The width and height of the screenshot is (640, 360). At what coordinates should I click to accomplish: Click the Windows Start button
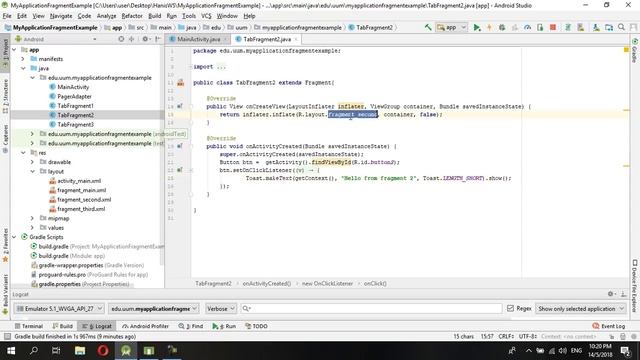pos(11,350)
